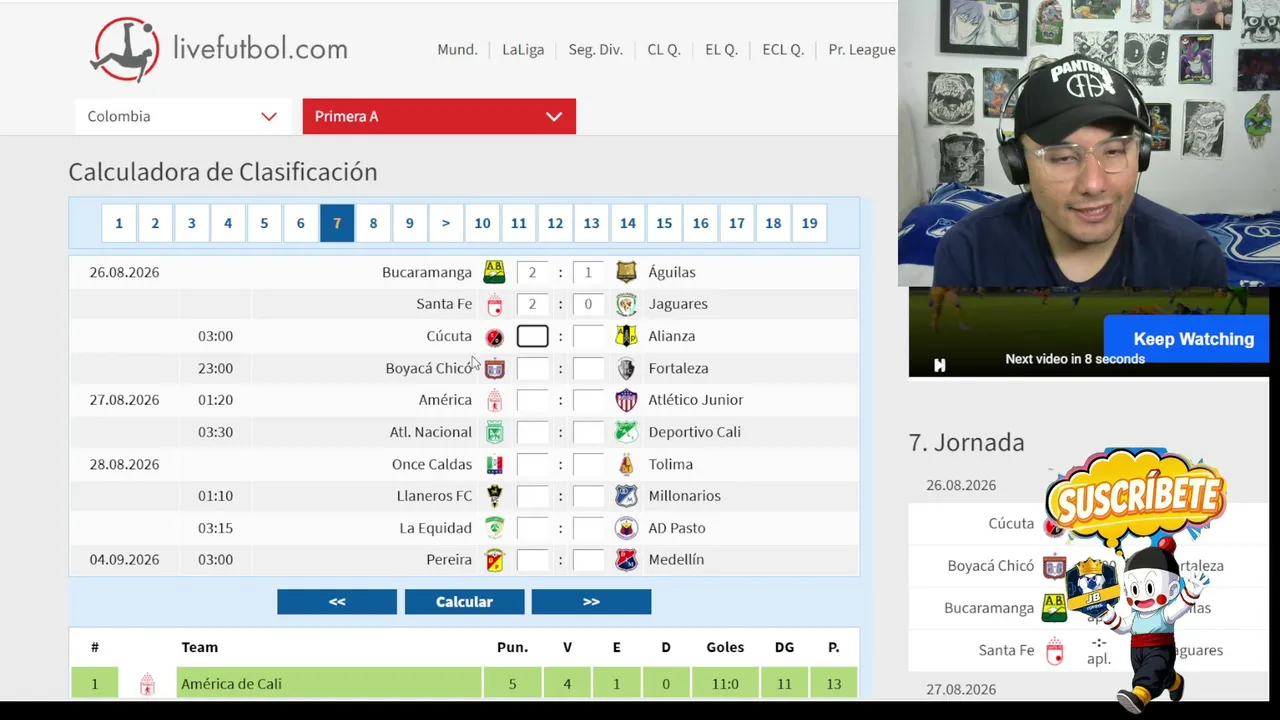1280x720 pixels.
Task: Click the Once Caldas crest
Action: [x=494, y=464]
